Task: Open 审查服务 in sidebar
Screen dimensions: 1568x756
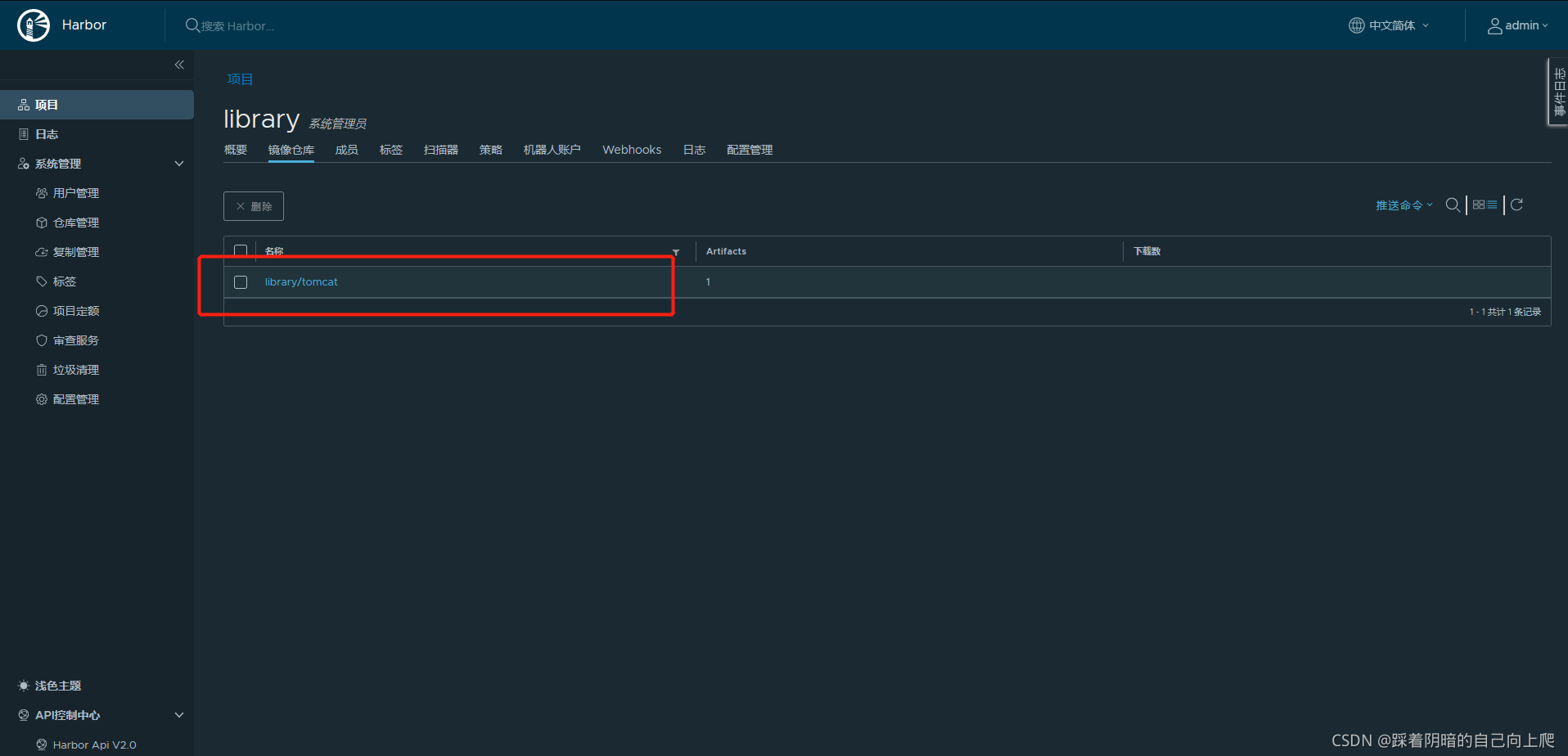Action: (76, 340)
